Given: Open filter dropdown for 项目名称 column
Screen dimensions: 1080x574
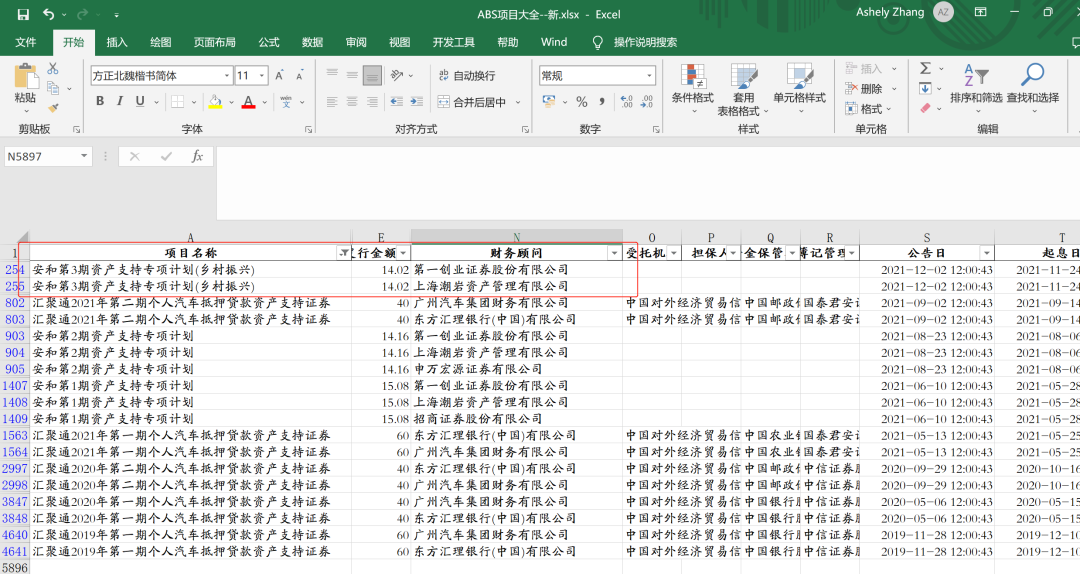Looking at the screenshot, I should [344, 253].
